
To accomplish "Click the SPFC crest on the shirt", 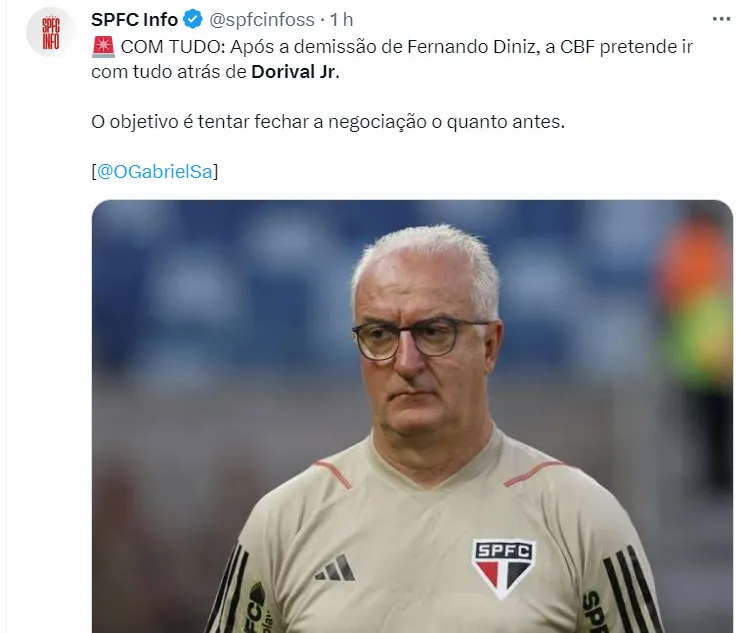I will coord(504,566).
